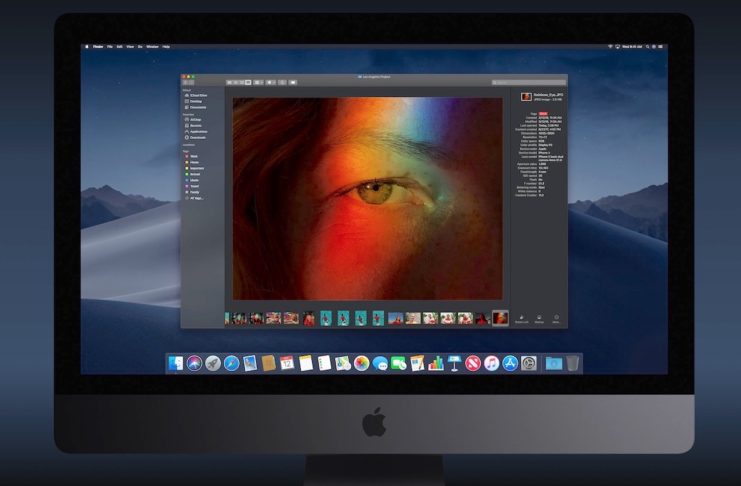Click the Spotlight search icon in menu bar
Image resolution: width=741 pixels, height=486 pixels.
647,47
